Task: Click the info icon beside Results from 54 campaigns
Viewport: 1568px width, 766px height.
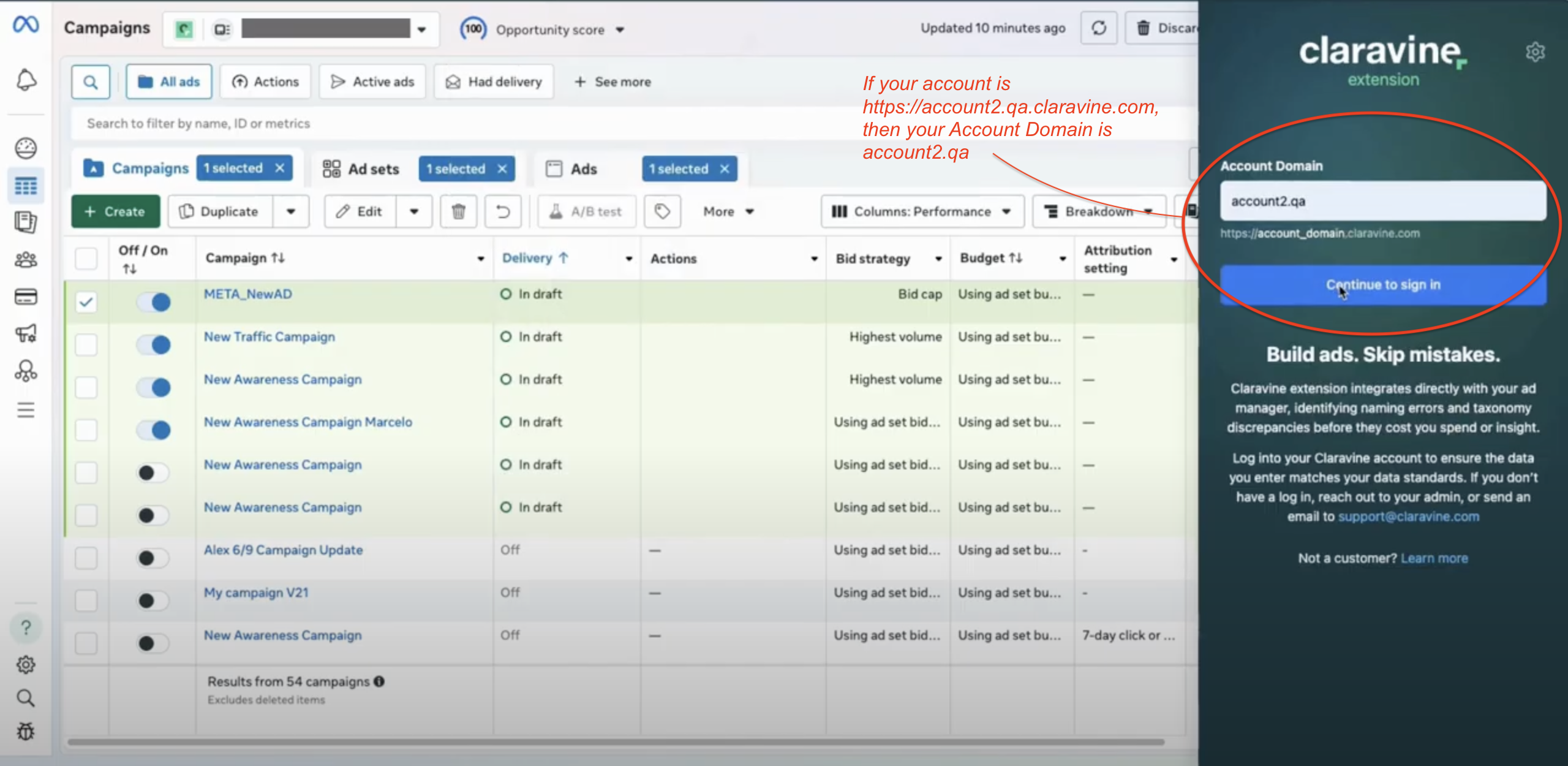Action: (x=379, y=681)
